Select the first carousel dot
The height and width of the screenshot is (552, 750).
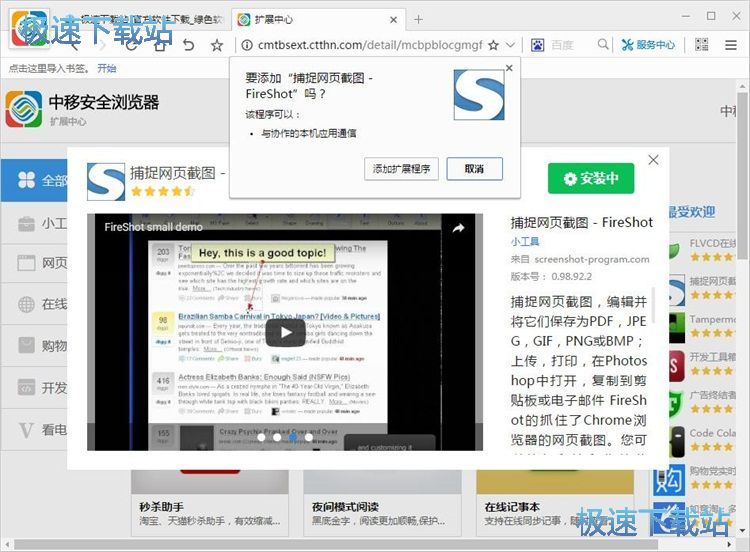(261, 437)
